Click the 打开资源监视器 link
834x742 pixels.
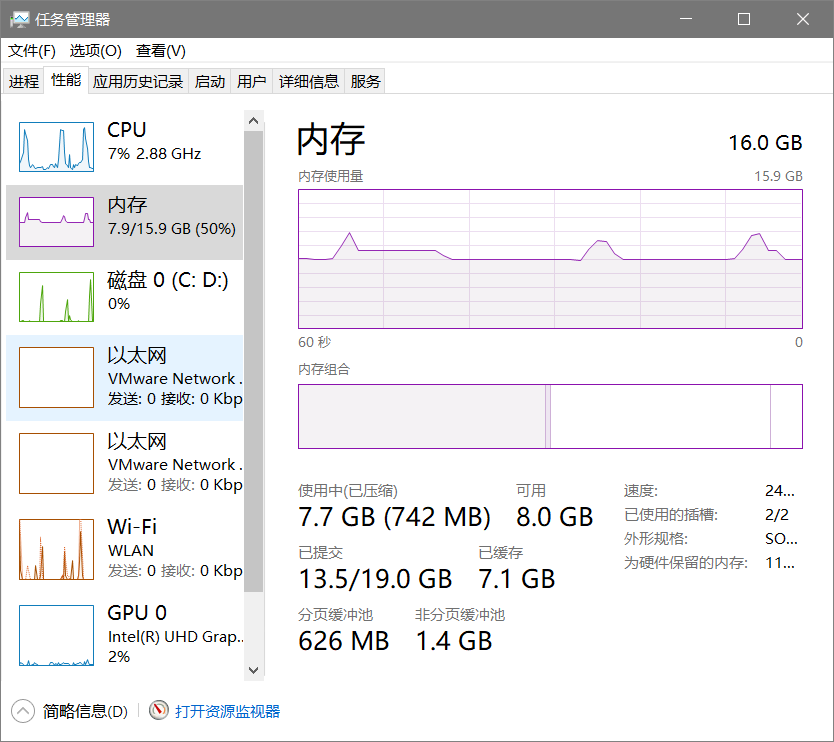[x=227, y=711]
